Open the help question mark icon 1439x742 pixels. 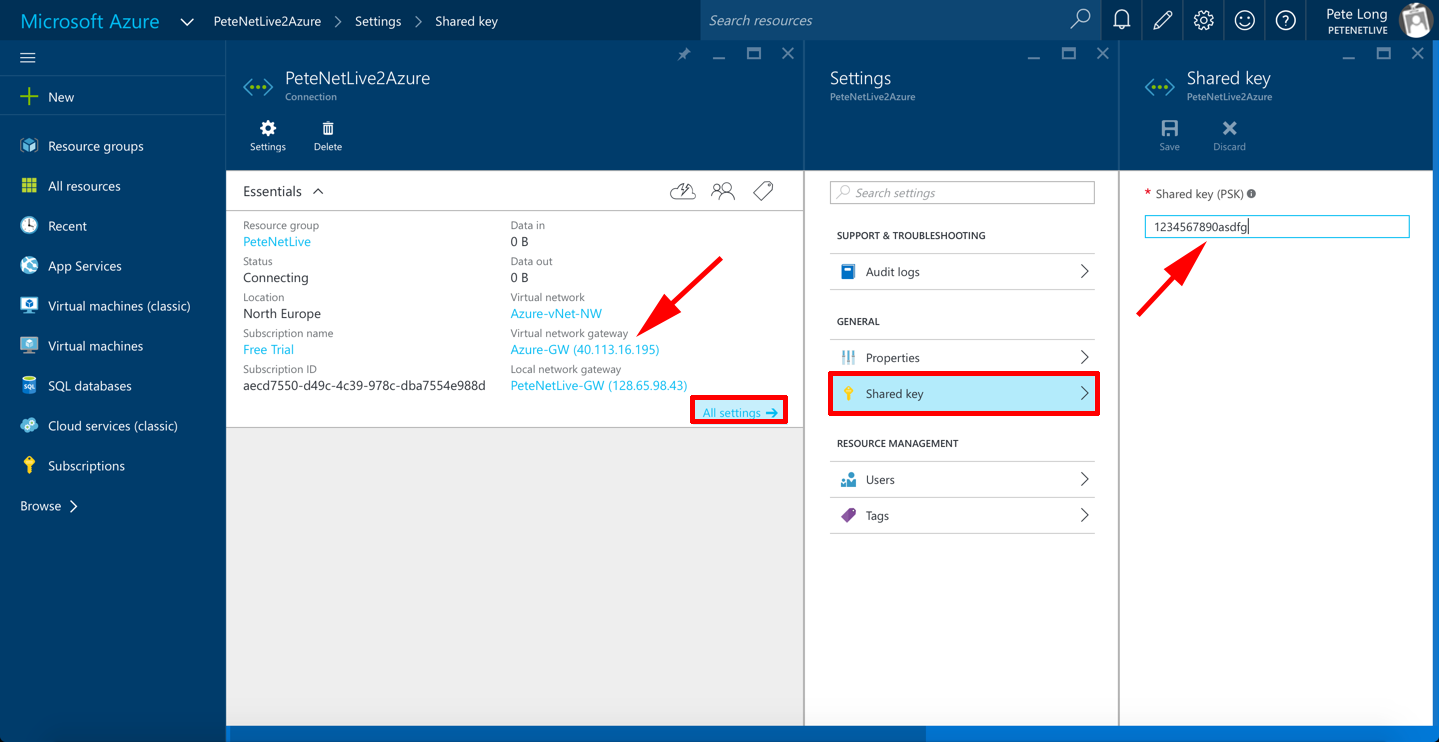(x=1286, y=20)
